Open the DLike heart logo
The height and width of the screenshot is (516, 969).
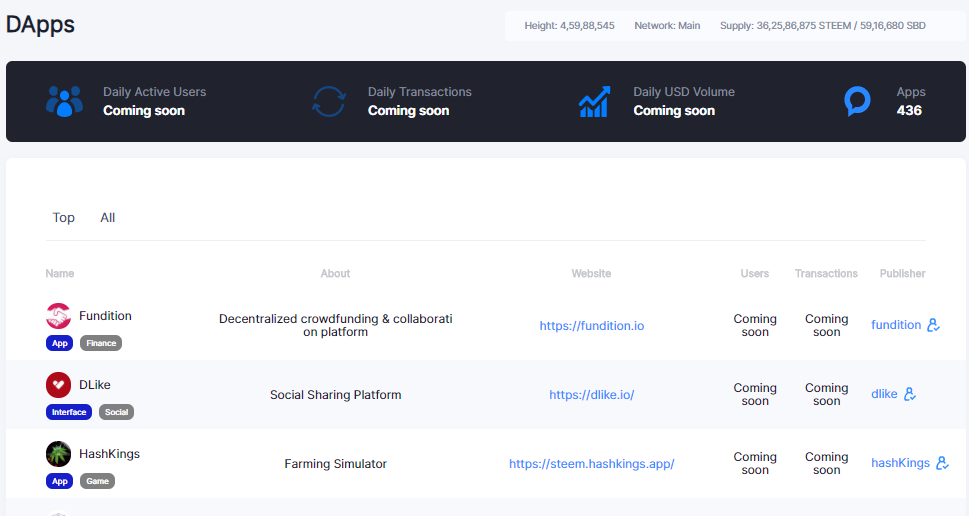(x=58, y=385)
